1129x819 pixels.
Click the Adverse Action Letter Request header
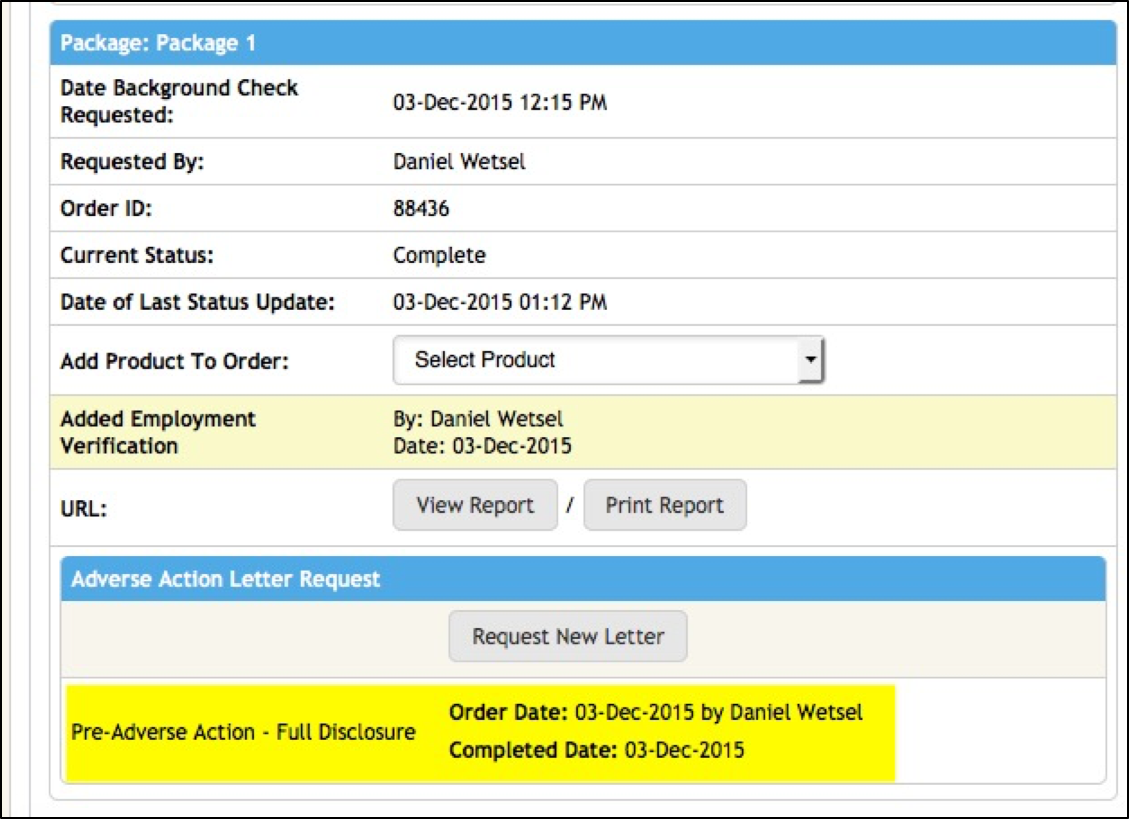point(226,579)
